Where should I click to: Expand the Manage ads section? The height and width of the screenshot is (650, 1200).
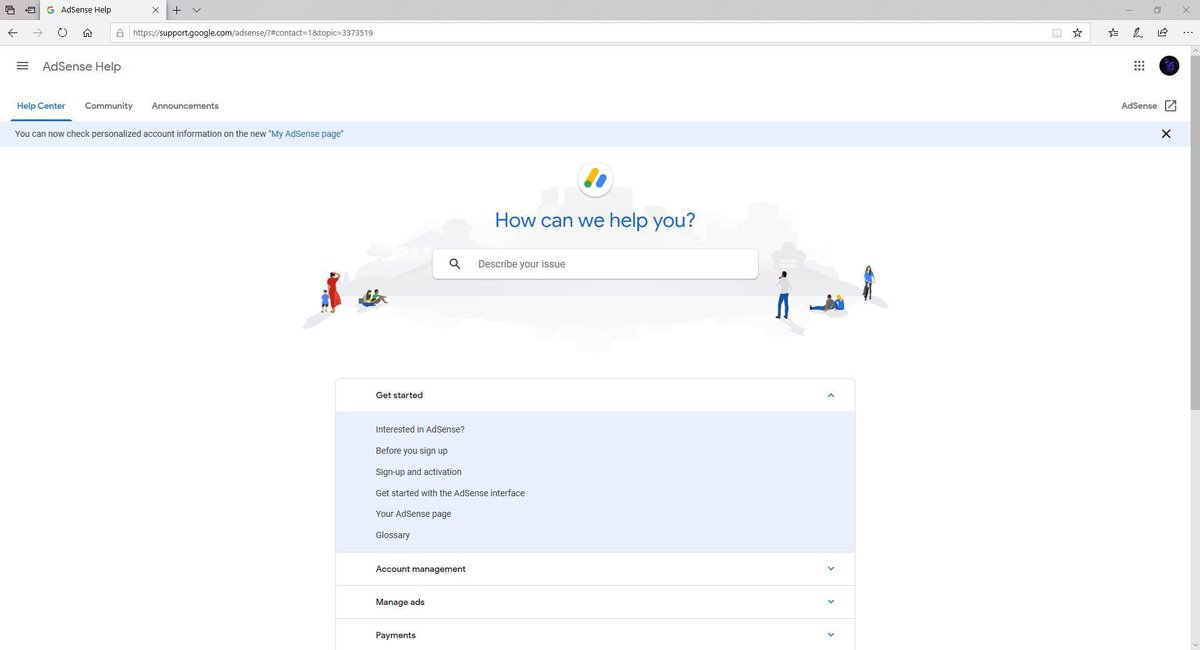pyautogui.click(x=831, y=602)
